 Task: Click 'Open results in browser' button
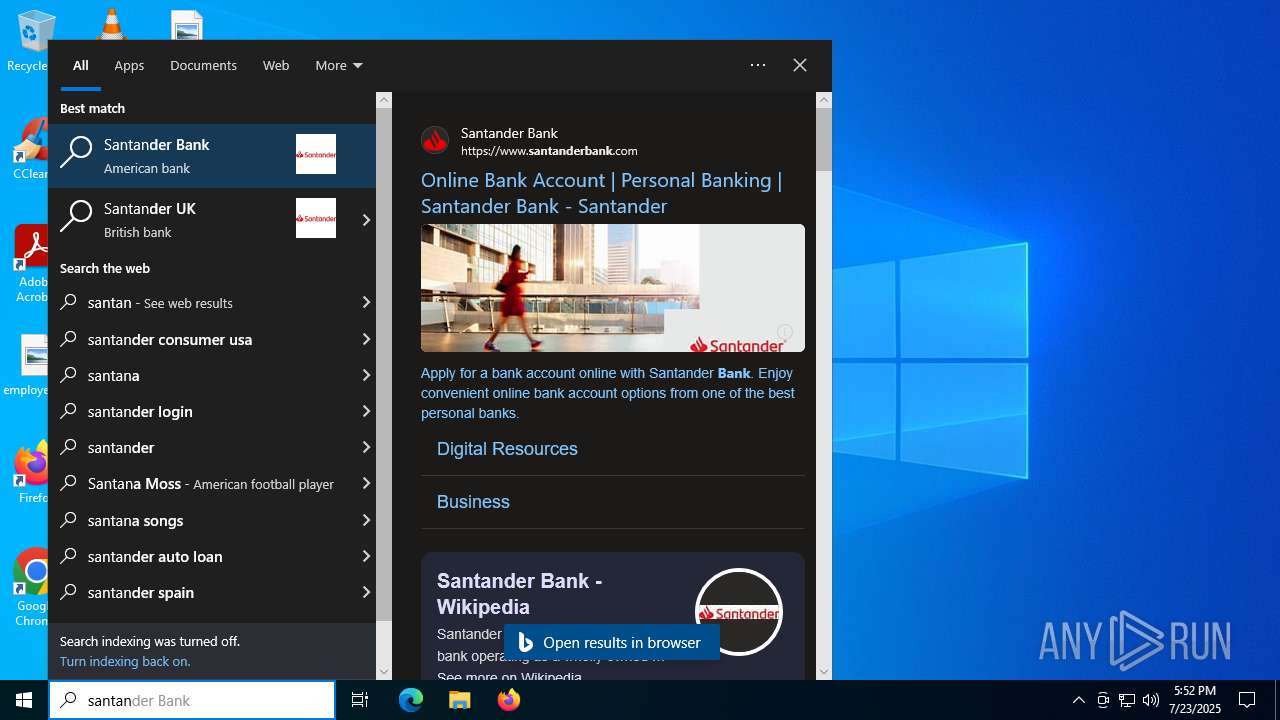[x=612, y=642]
